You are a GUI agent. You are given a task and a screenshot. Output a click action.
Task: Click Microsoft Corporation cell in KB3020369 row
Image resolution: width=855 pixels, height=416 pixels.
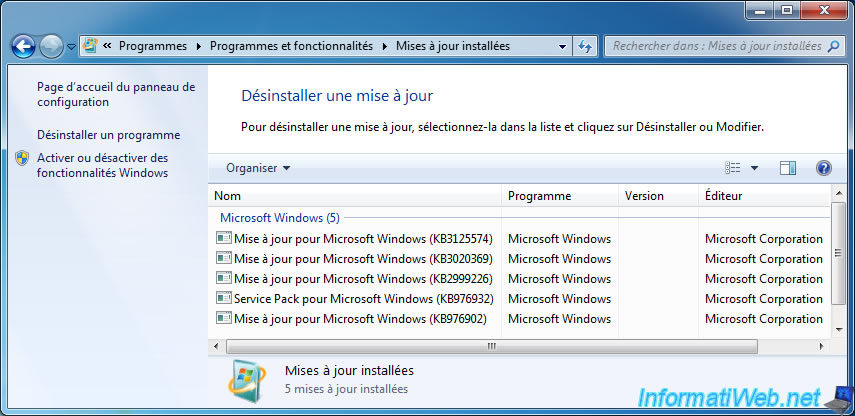point(764,259)
